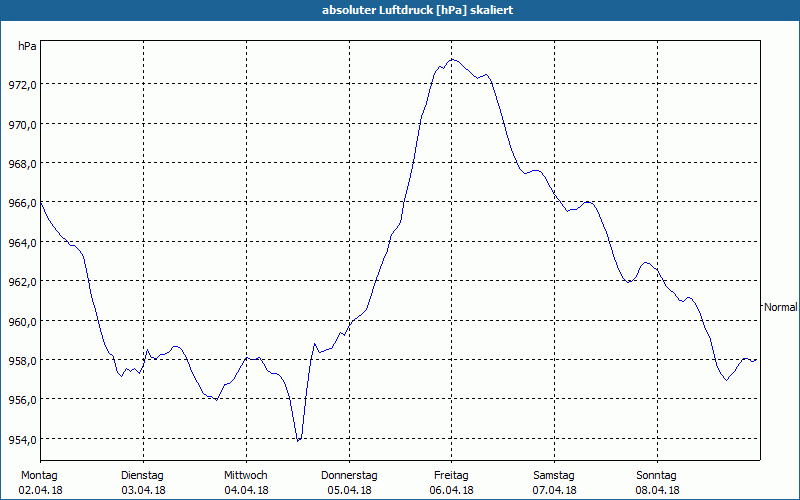800x500 pixels.
Task: Select the Montag 02.04.18 date label
Action: click(x=40, y=483)
